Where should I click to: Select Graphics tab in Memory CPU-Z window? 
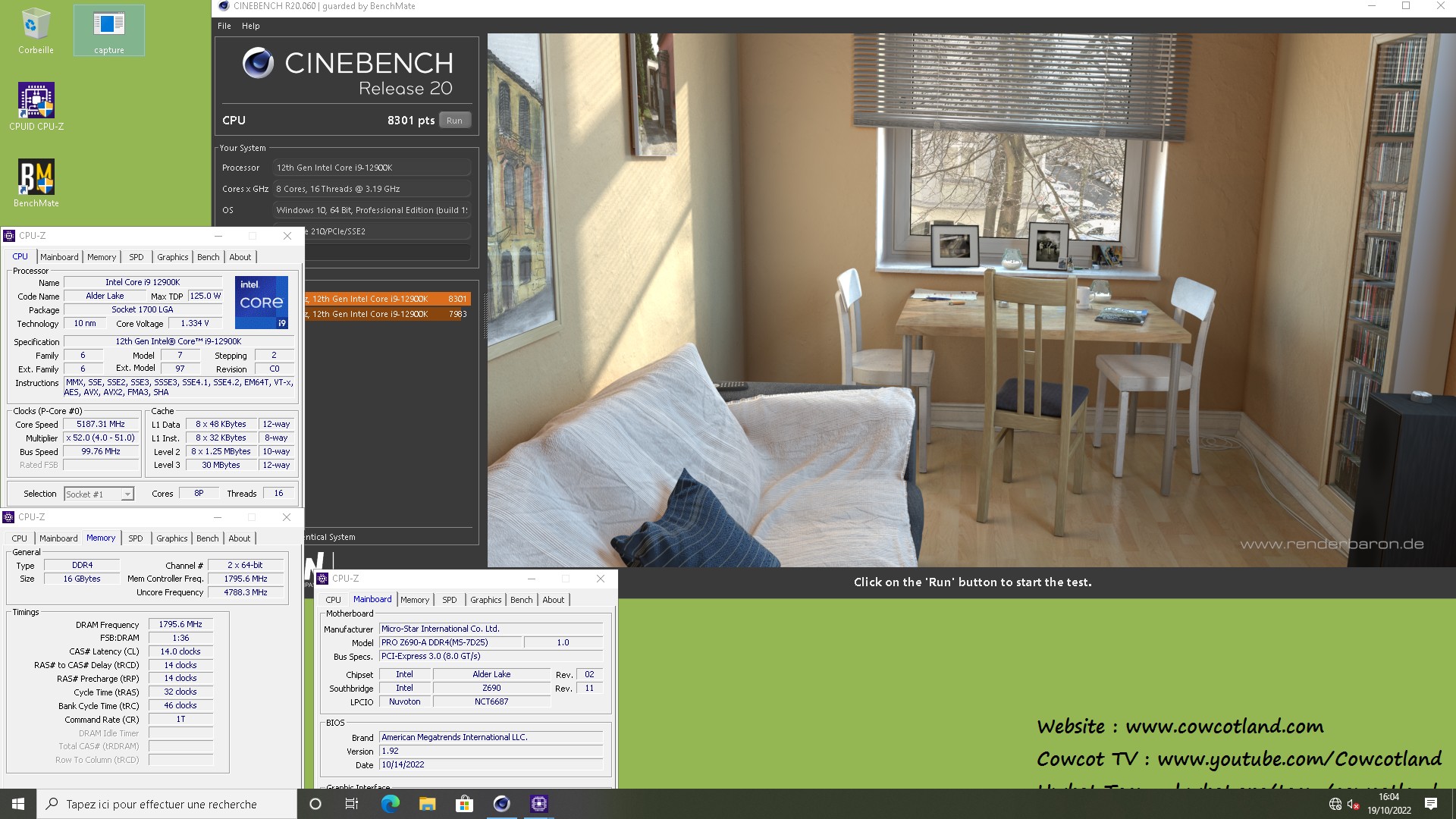click(x=172, y=538)
